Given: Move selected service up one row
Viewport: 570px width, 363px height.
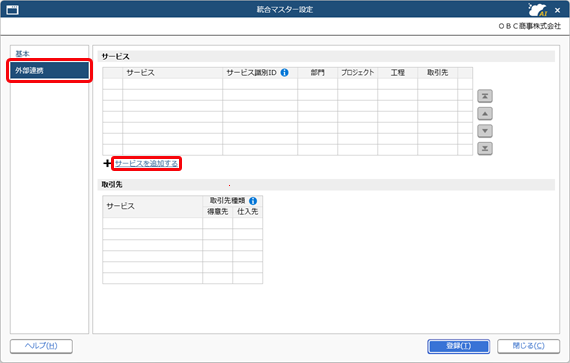Looking at the screenshot, I should pos(485,114).
